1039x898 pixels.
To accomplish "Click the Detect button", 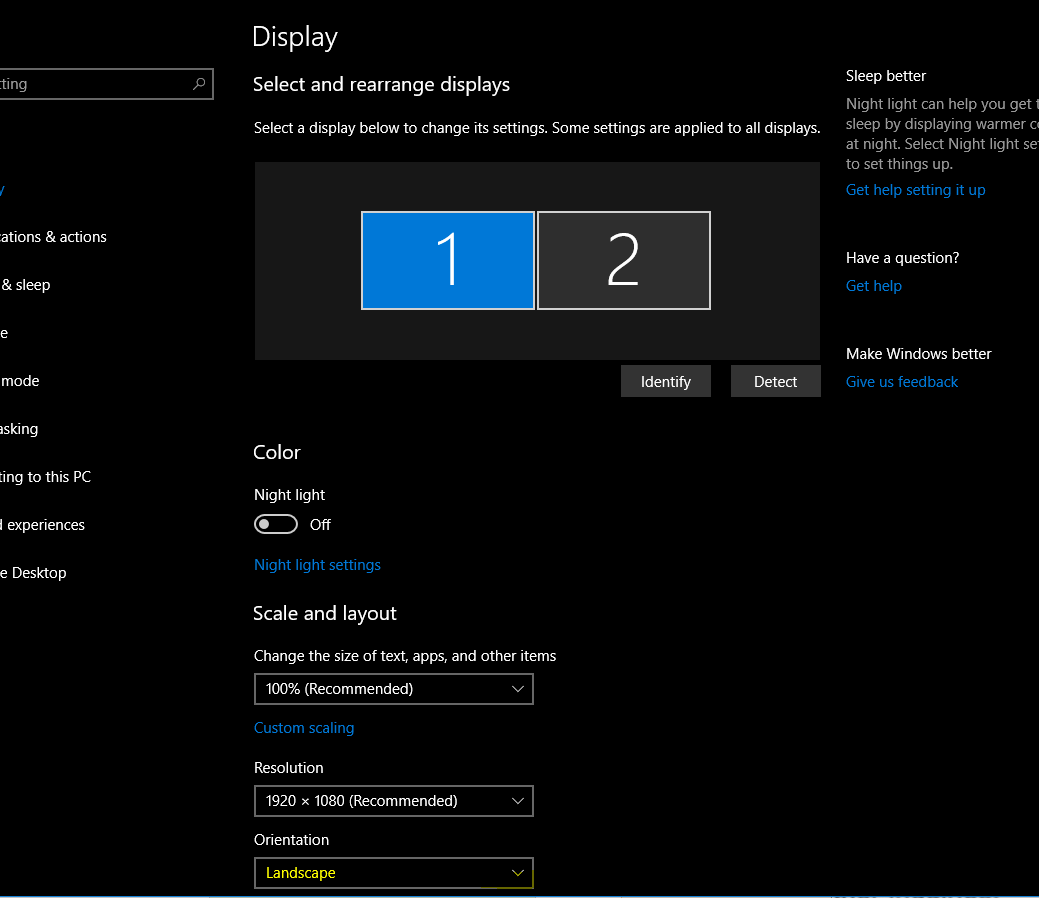I will [x=775, y=381].
